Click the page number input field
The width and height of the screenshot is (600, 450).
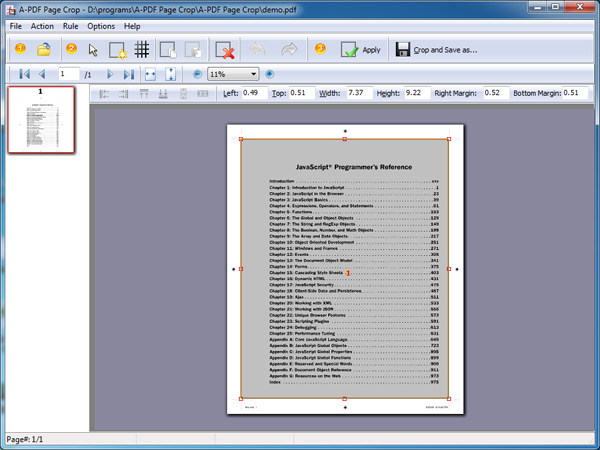68,73
